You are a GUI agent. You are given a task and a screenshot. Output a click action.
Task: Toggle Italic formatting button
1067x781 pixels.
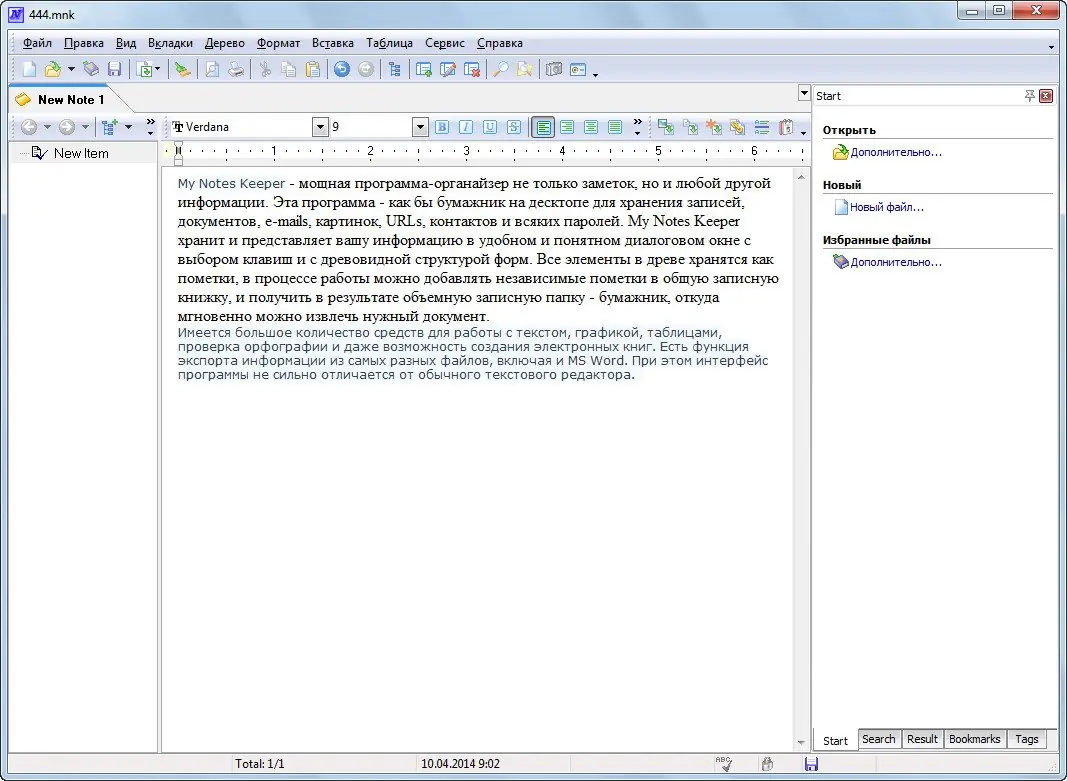tap(465, 127)
